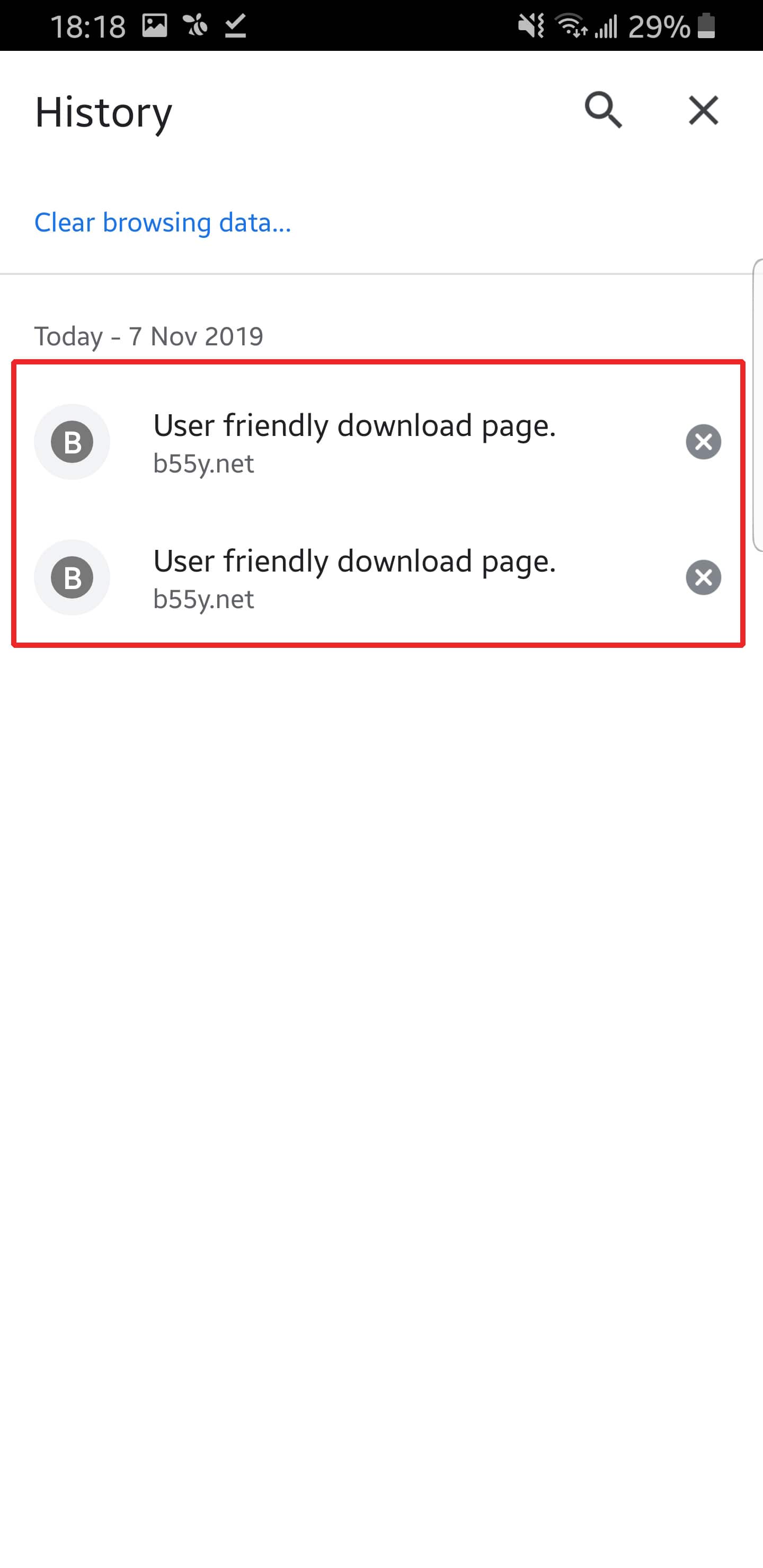Tap the b55y.net URL under the first entry
Viewport: 763px width, 1568px height.
pos(203,464)
